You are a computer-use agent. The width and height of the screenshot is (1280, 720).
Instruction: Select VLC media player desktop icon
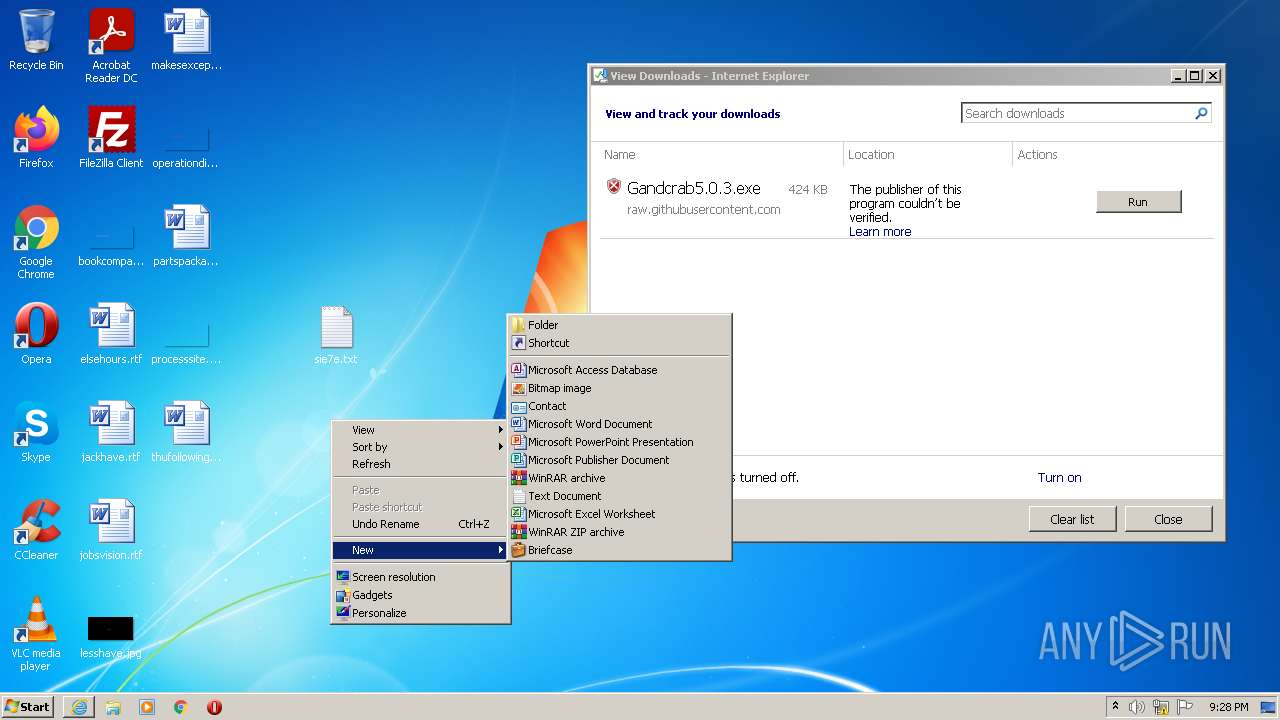tap(36, 634)
